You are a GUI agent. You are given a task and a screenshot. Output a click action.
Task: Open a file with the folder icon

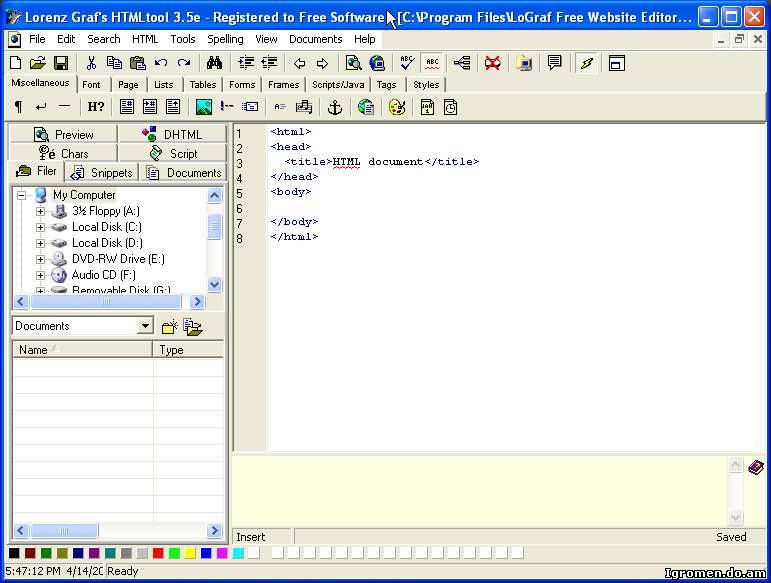37,63
